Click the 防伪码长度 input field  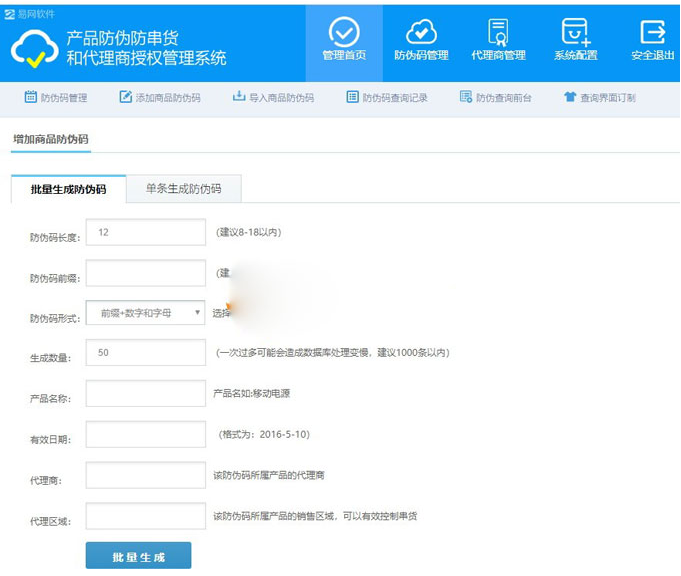click(x=146, y=232)
